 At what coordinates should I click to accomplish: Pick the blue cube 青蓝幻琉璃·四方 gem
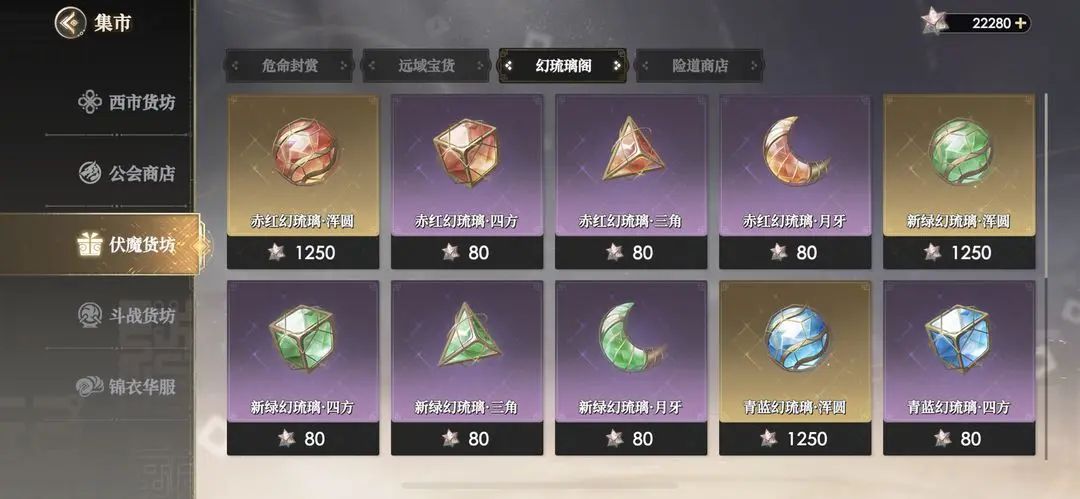click(959, 367)
